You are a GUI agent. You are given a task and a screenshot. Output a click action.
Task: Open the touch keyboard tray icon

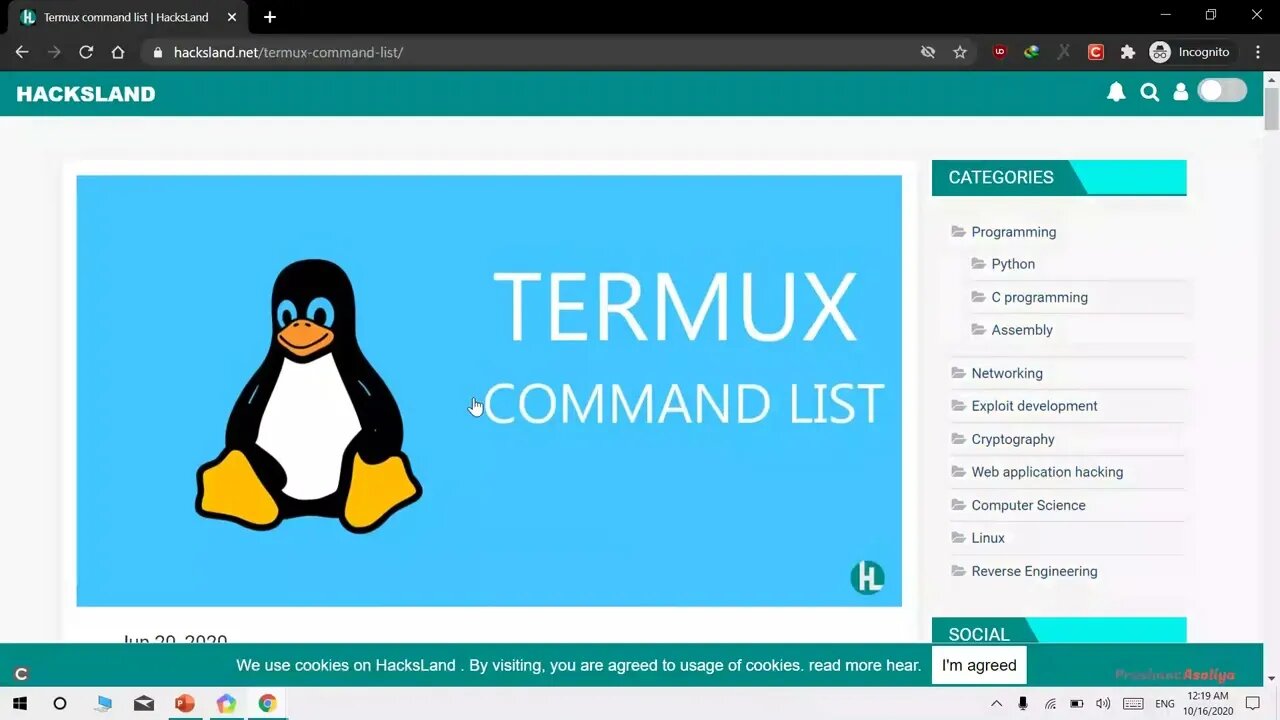(x=1134, y=703)
